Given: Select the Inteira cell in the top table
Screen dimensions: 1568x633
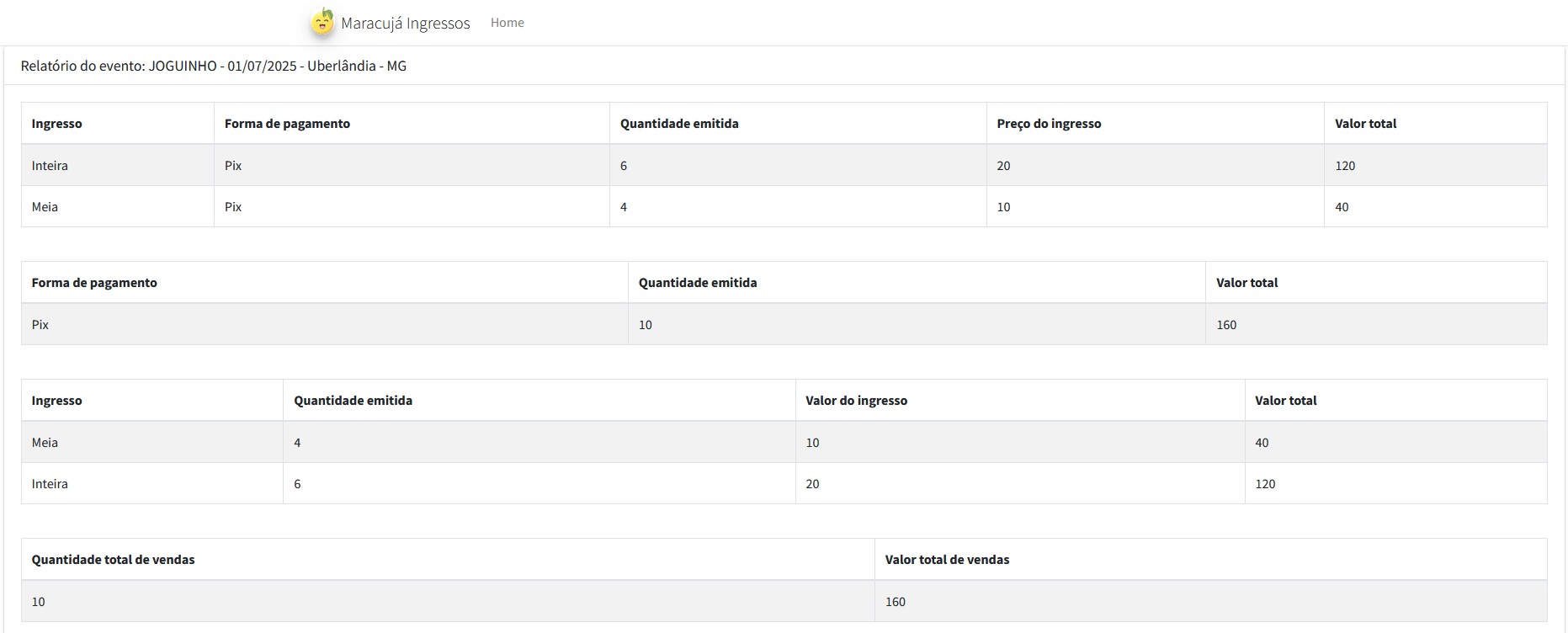Looking at the screenshot, I should [x=50, y=166].
